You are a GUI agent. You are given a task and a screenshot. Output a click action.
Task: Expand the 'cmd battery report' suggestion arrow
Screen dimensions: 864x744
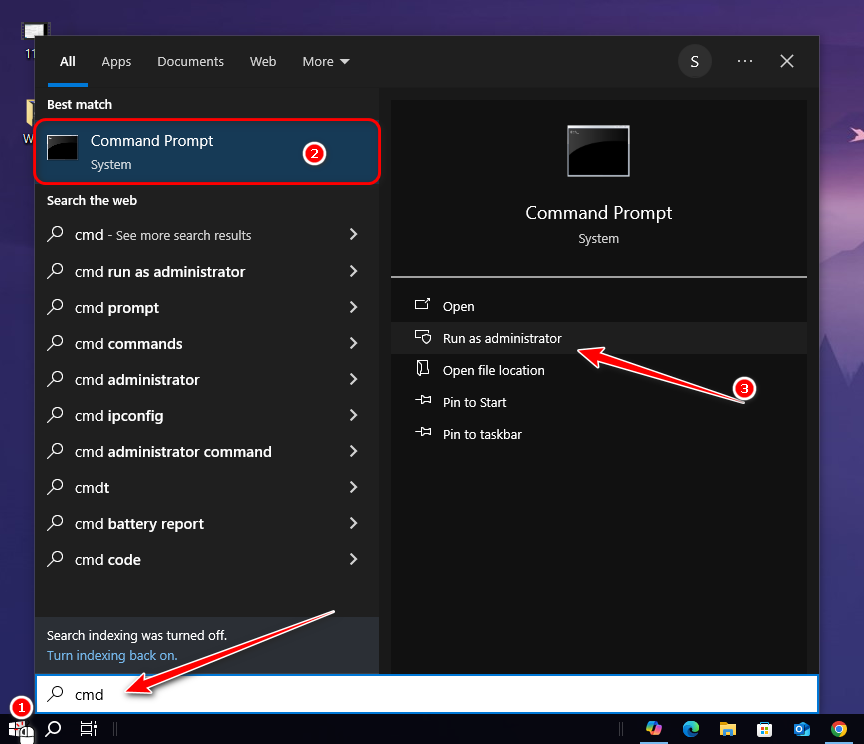(x=353, y=524)
